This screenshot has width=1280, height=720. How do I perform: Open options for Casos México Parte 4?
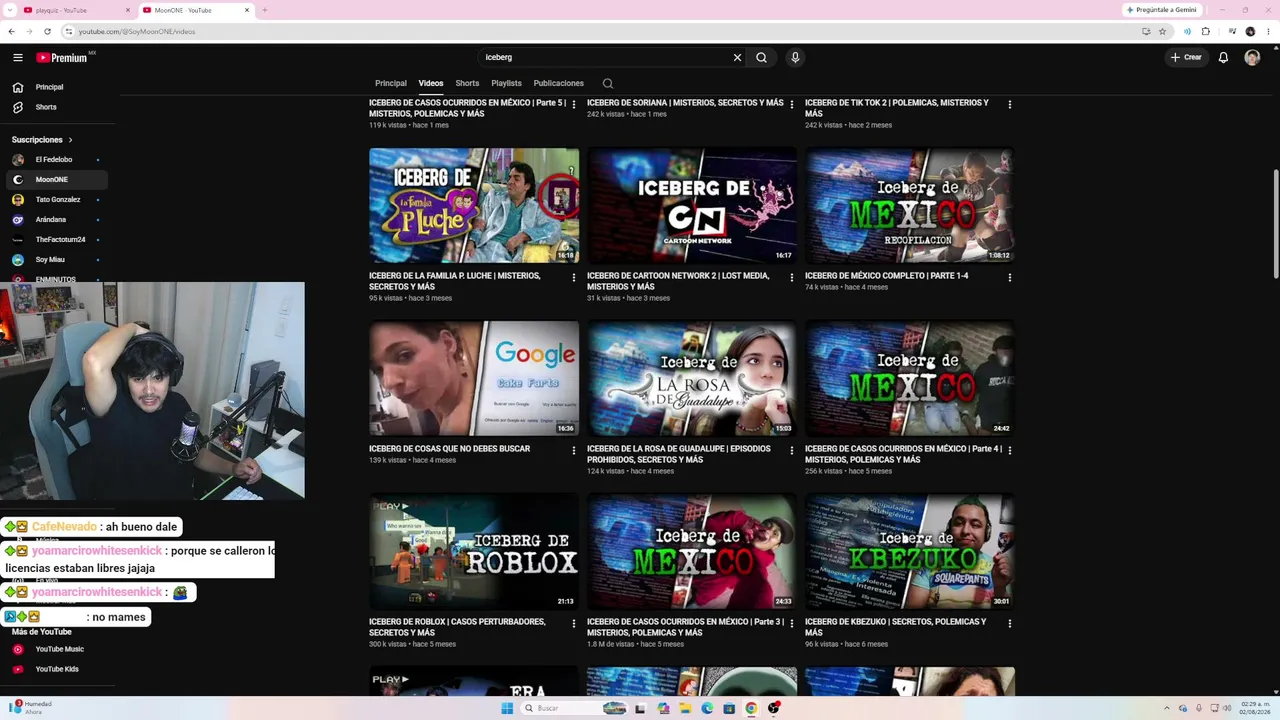click(1010, 450)
